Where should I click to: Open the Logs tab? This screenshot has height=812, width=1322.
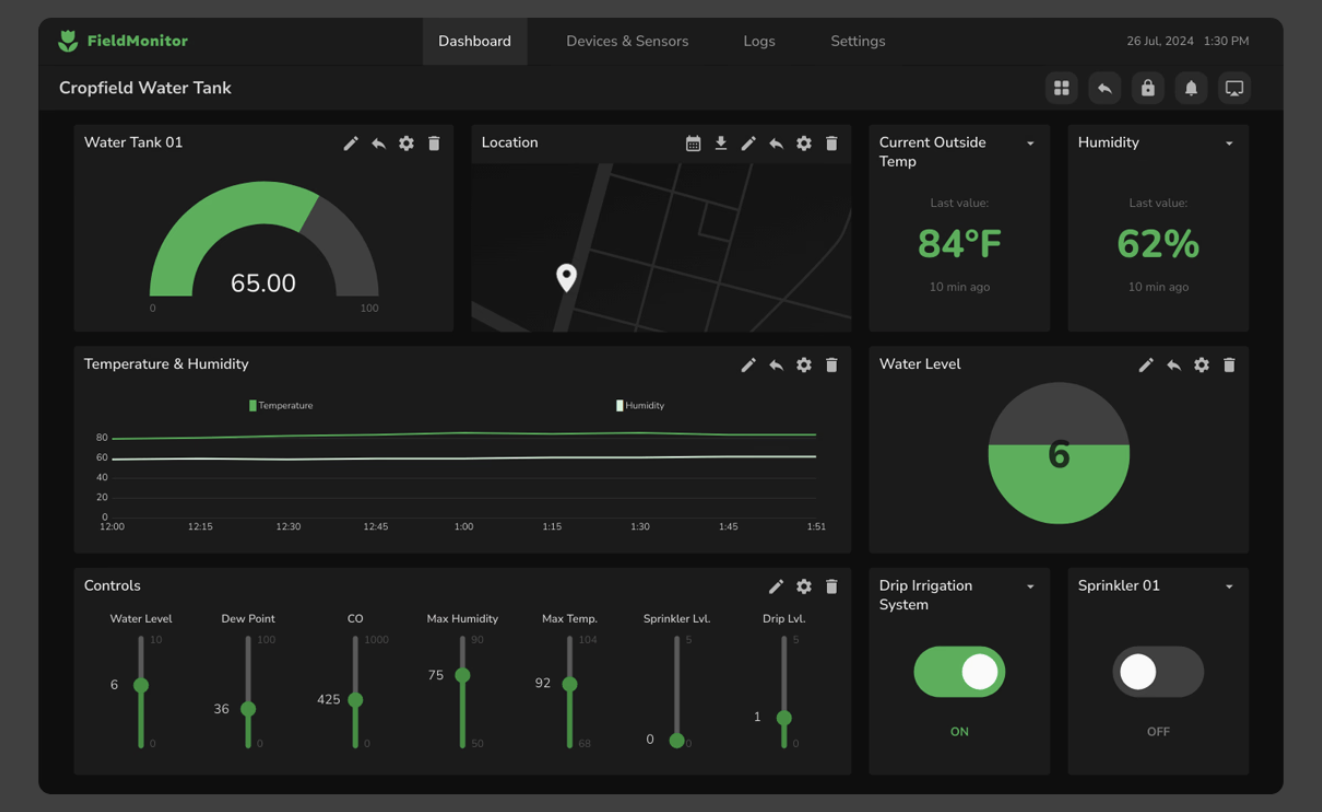point(759,41)
